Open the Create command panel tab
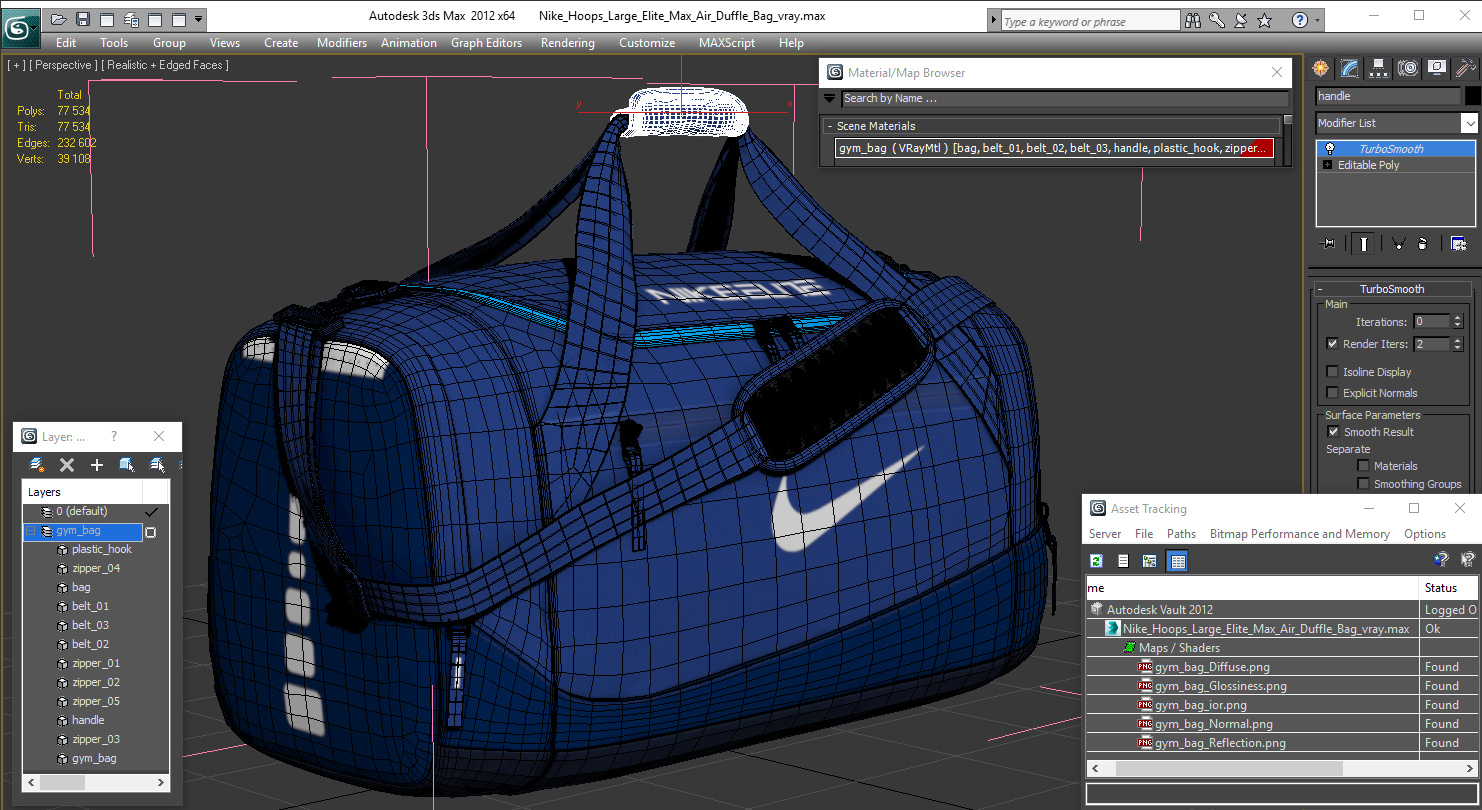 [x=1321, y=68]
